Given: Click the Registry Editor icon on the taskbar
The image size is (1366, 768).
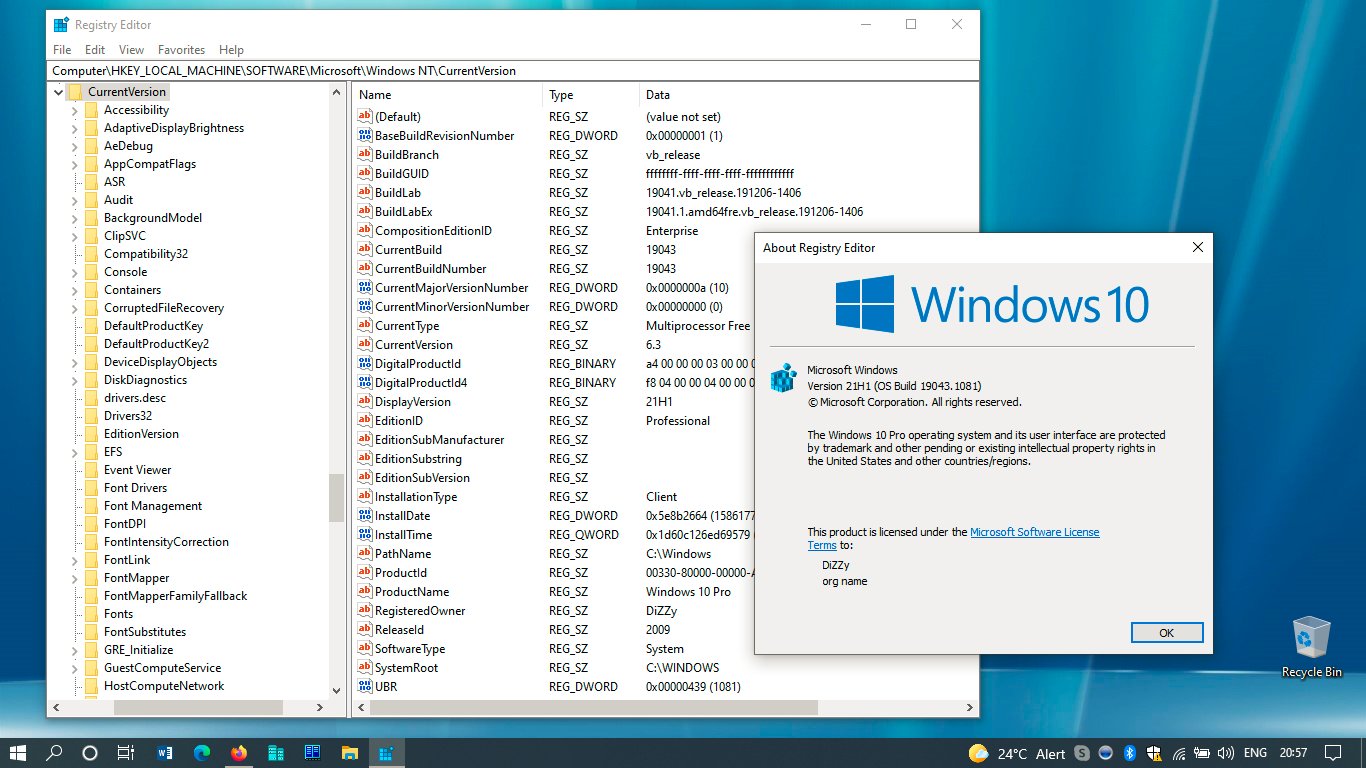Looking at the screenshot, I should click(x=385, y=753).
